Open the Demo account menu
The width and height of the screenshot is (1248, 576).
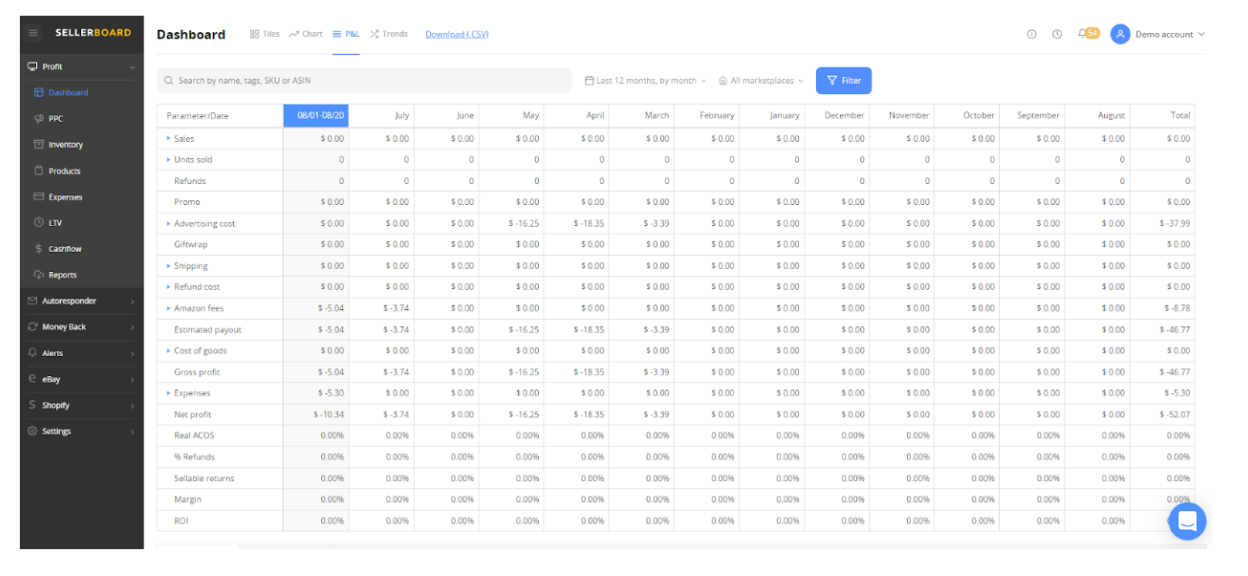click(x=1158, y=34)
